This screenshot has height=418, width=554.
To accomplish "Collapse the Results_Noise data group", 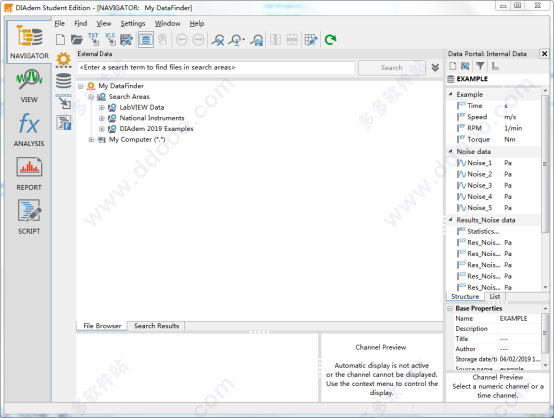I will point(450,220).
